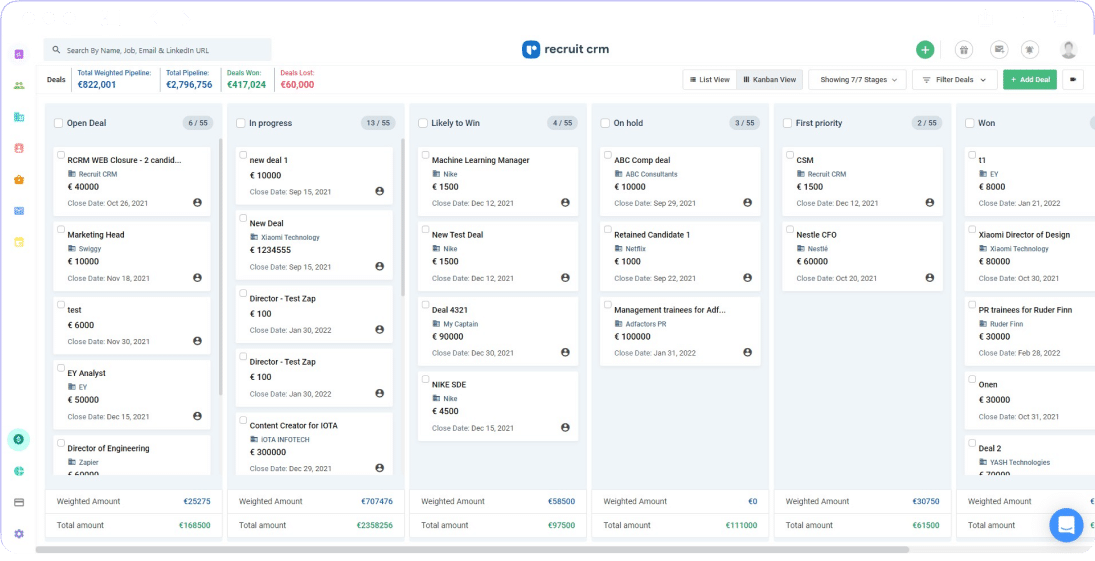Click the recruit crm logo

566,50
